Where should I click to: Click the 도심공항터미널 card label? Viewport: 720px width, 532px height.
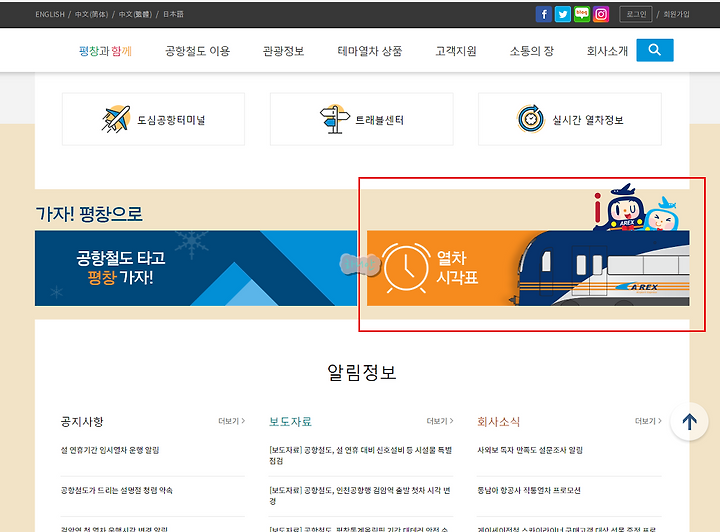tap(171, 120)
